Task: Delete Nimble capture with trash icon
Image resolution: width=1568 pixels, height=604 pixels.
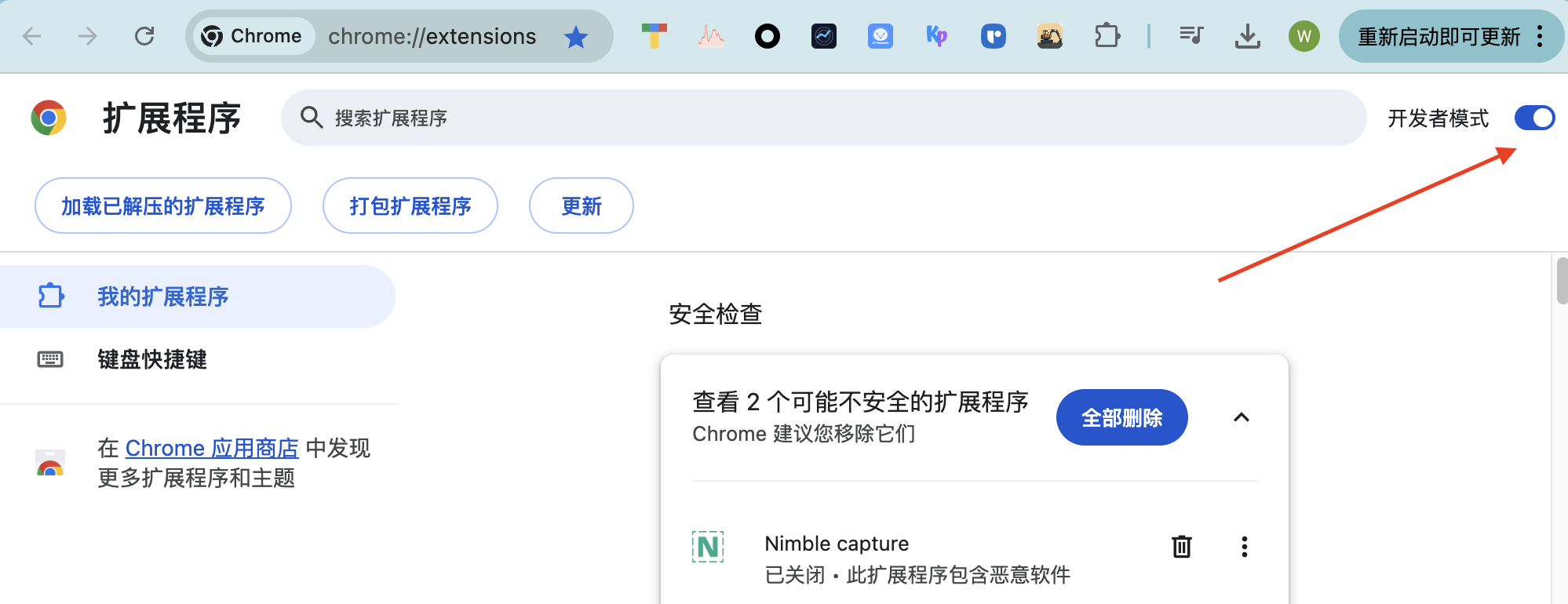Action: 1182,547
